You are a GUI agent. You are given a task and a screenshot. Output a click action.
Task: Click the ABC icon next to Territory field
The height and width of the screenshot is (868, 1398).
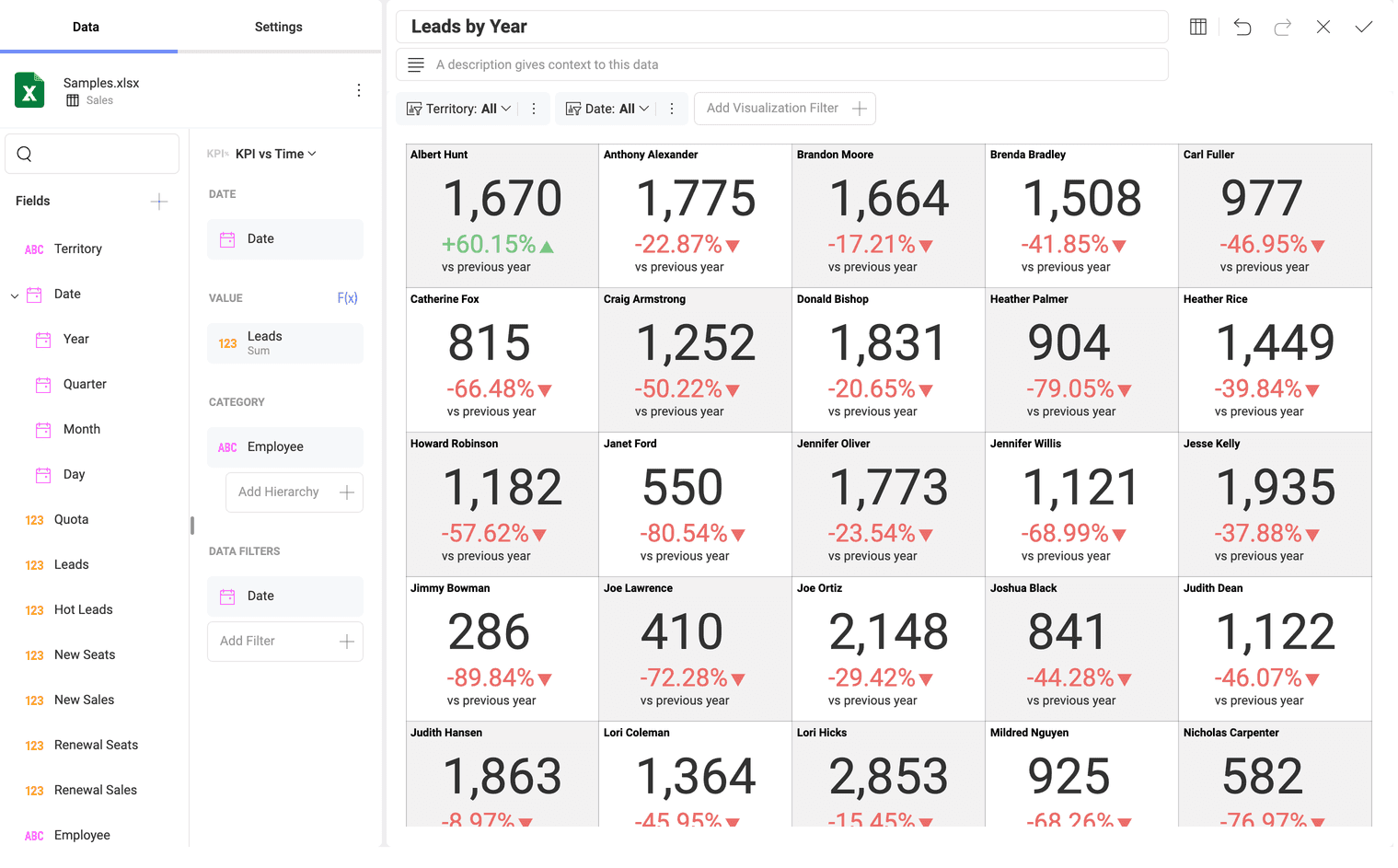coord(34,249)
